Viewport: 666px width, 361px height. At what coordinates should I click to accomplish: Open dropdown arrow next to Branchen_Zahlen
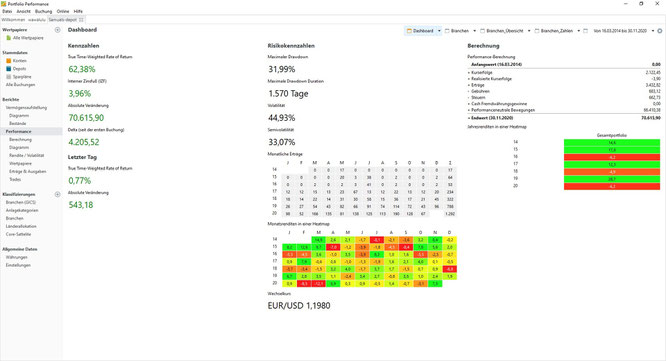(x=579, y=31)
